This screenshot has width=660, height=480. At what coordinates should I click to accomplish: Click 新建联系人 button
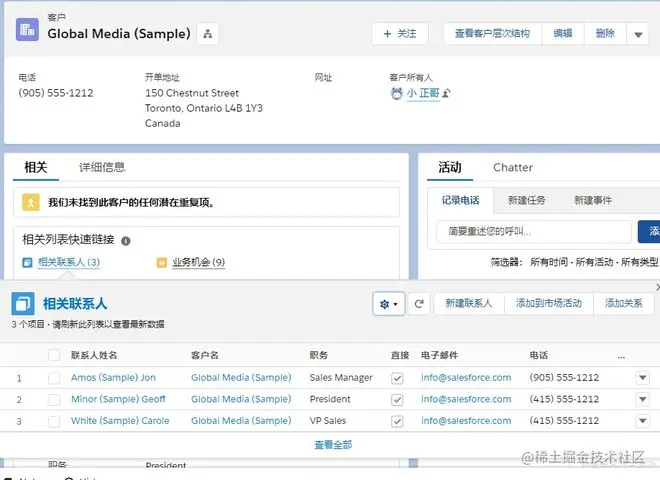(469, 304)
